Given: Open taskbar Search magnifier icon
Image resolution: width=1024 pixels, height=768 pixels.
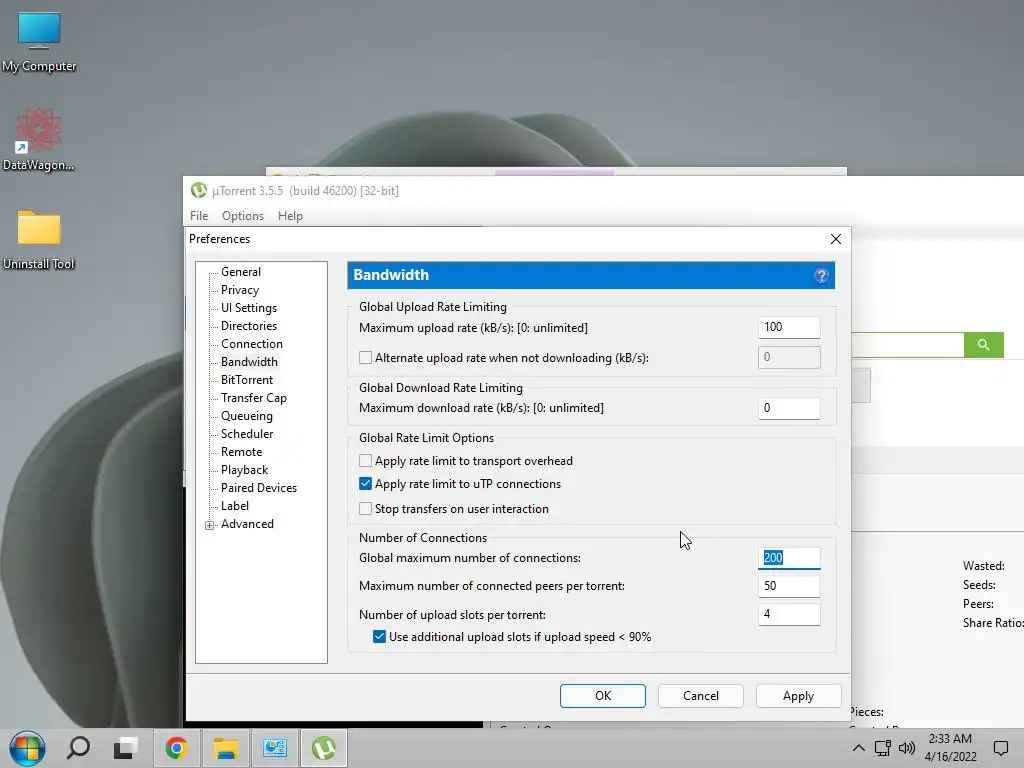Looking at the screenshot, I should (78, 748).
